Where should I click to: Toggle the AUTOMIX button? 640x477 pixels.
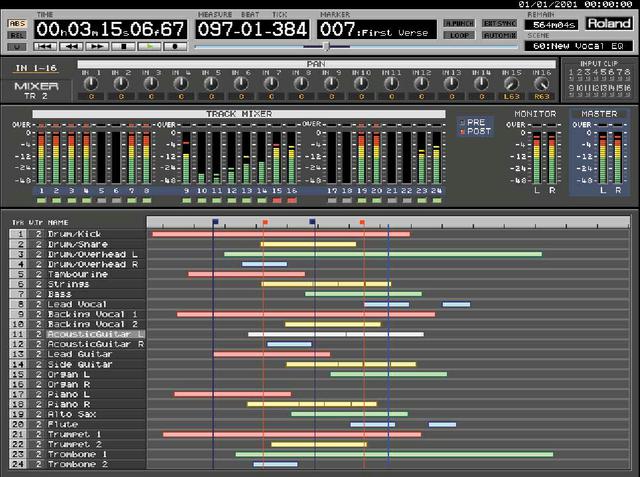(x=499, y=34)
